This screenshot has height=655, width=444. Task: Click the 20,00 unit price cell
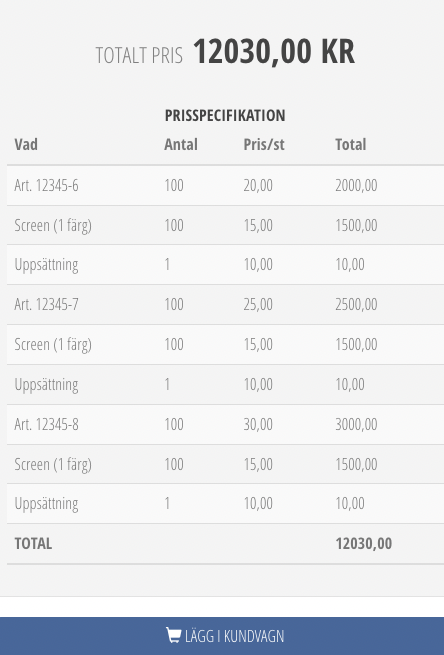coord(258,185)
